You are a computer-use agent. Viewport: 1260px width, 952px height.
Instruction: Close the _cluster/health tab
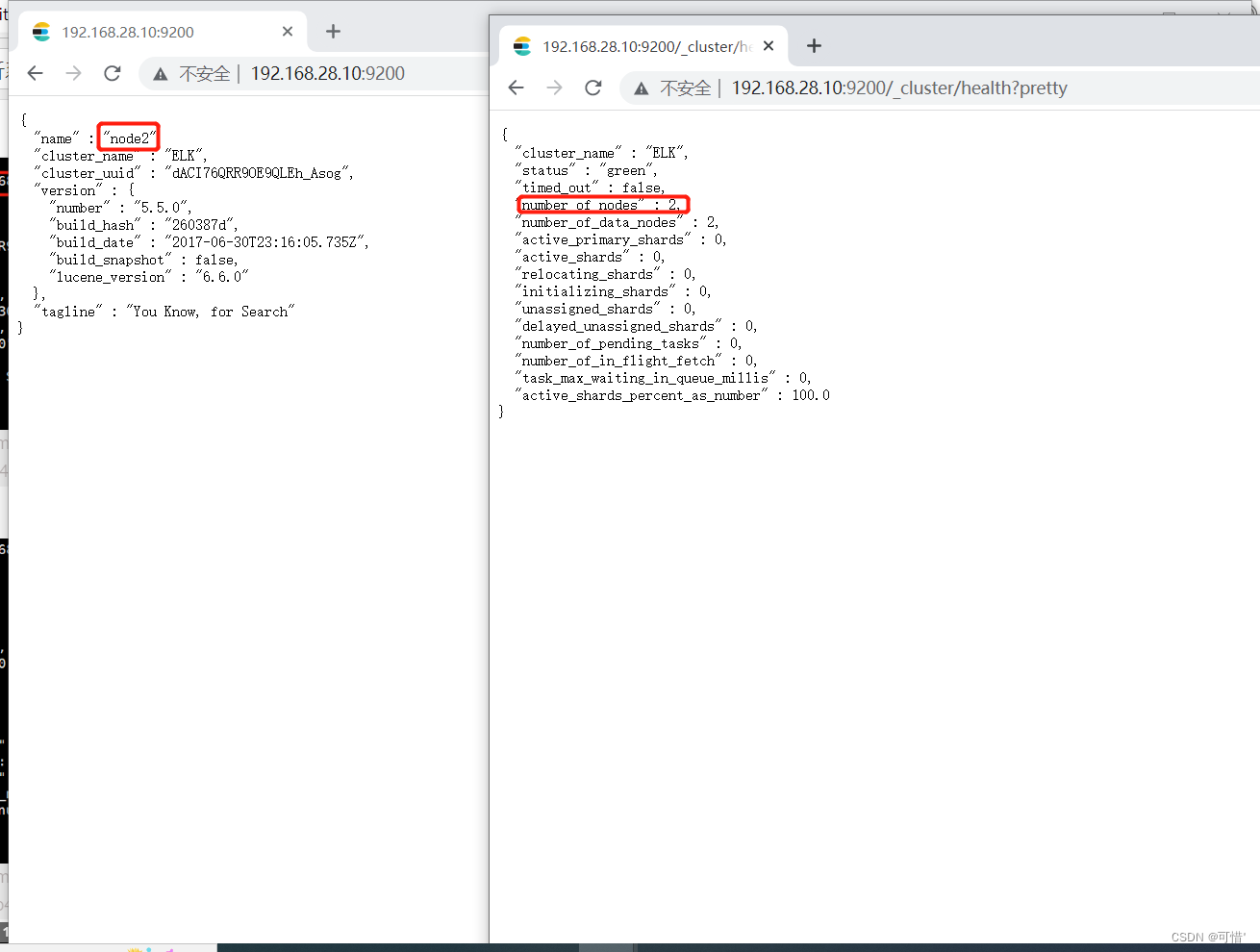(769, 46)
